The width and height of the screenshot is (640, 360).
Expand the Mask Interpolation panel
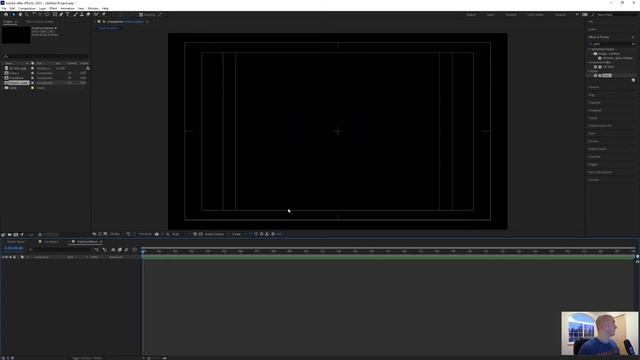600,172
